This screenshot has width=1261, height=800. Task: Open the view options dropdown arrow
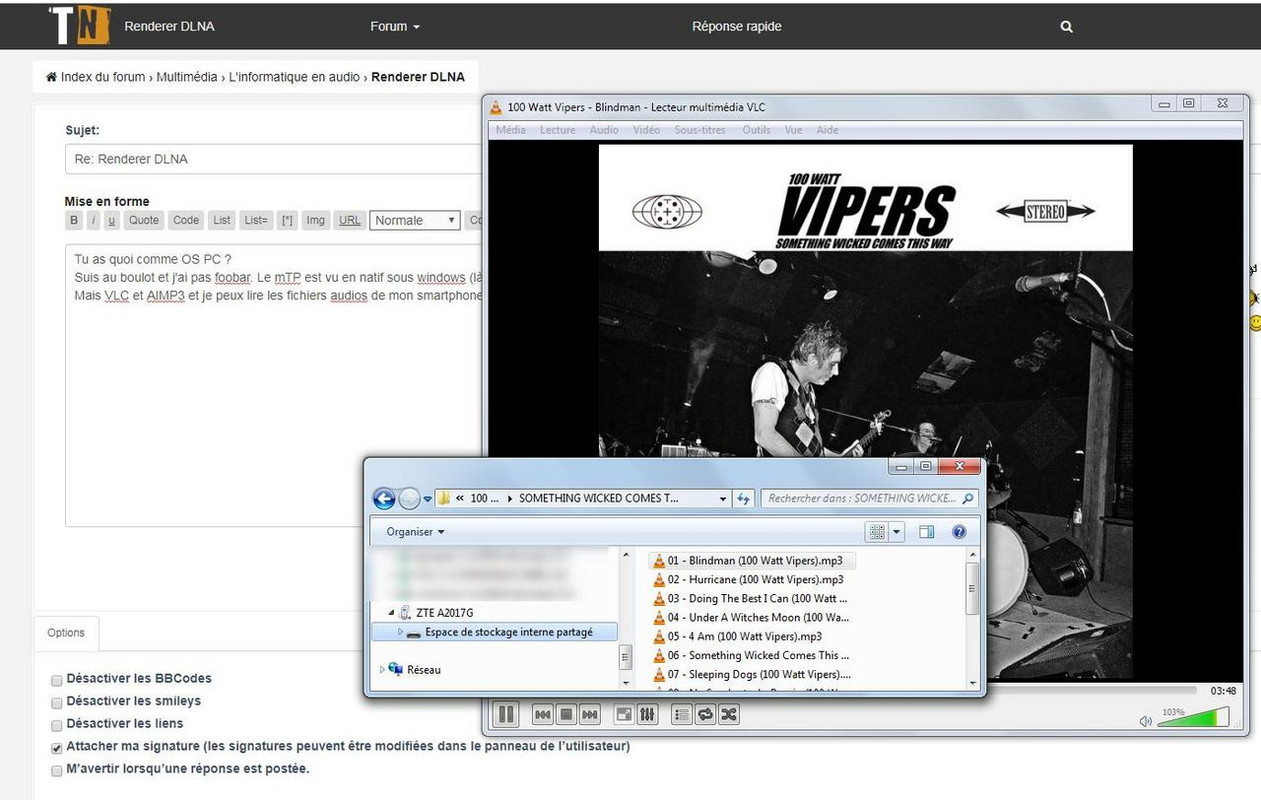(896, 532)
